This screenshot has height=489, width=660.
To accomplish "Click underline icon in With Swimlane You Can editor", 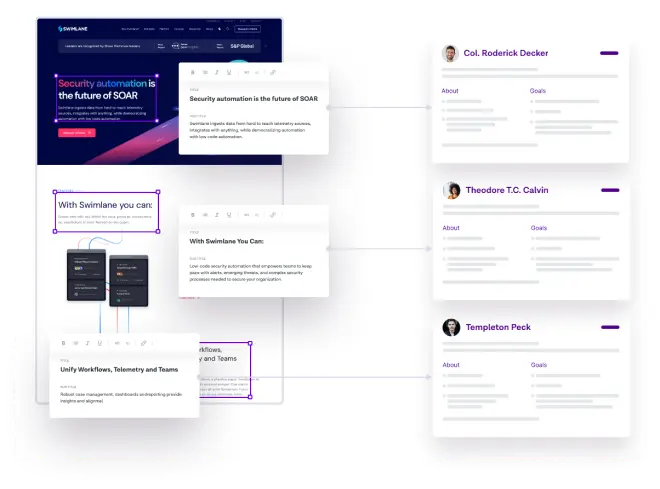I will tap(229, 214).
